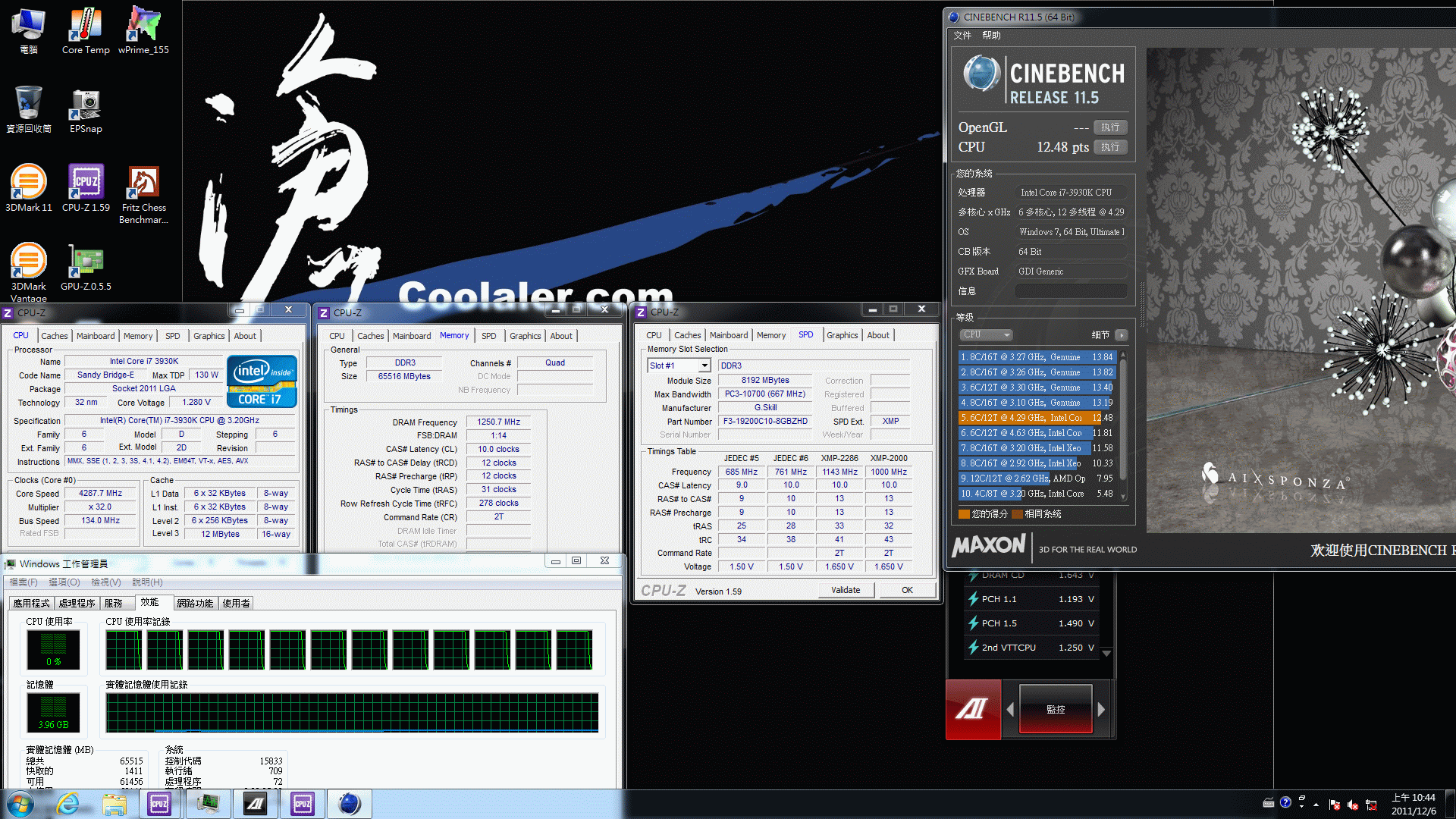Image resolution: width=1456 pixels, height=819 pixels.
Task: Open the wPrime_155 desktop shortcut
Action: (143, 30)
